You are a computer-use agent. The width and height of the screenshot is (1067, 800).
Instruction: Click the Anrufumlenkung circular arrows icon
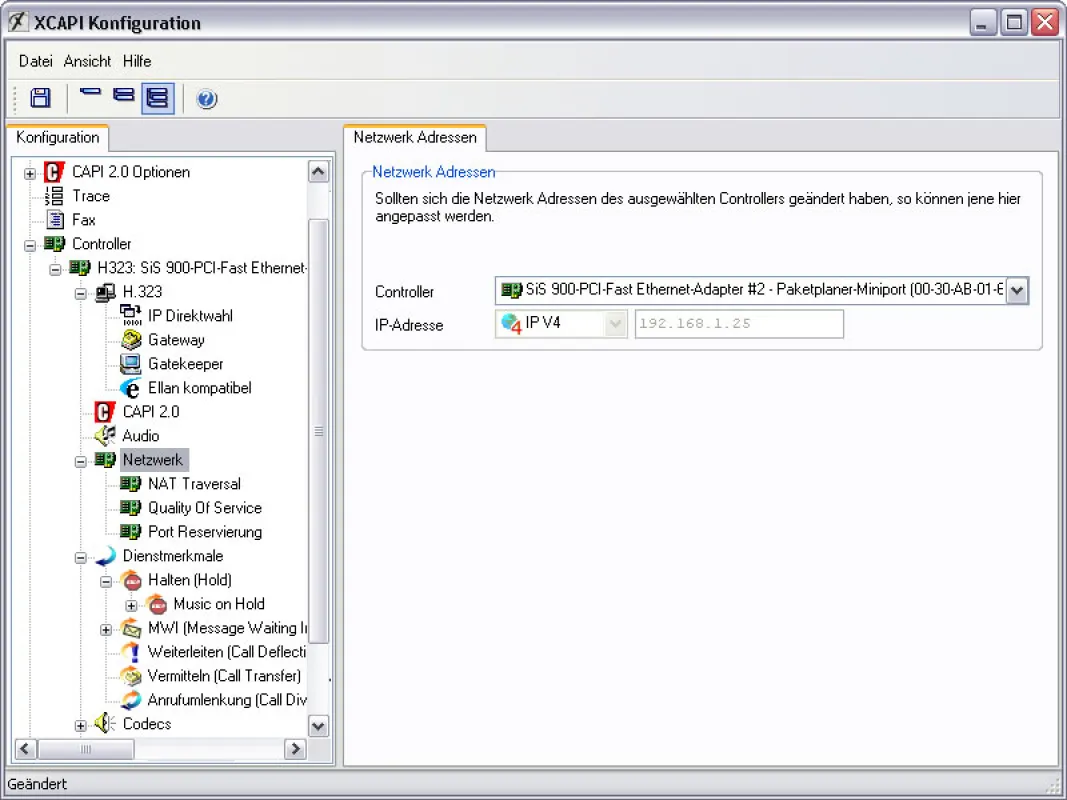point(131,699)
